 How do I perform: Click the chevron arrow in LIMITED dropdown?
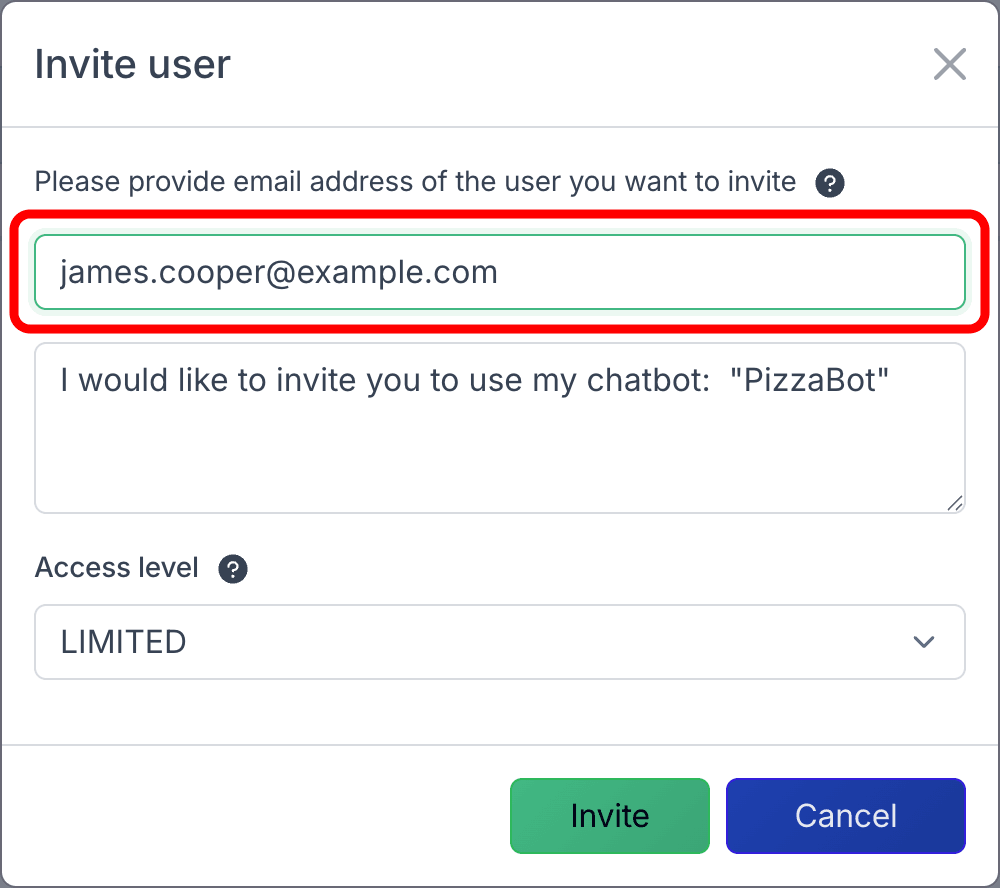pos(924,642)
